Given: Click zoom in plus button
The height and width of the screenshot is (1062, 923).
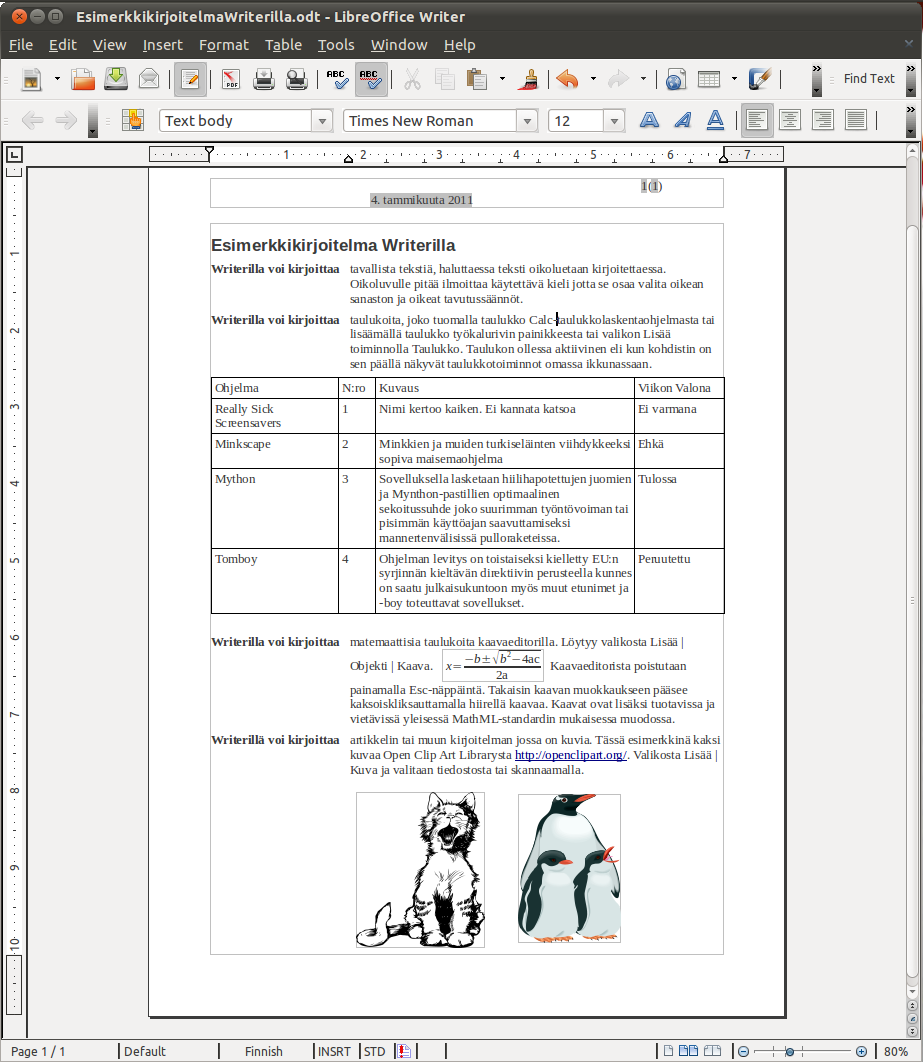Looking at the screenshot, I should [861, 1052].
